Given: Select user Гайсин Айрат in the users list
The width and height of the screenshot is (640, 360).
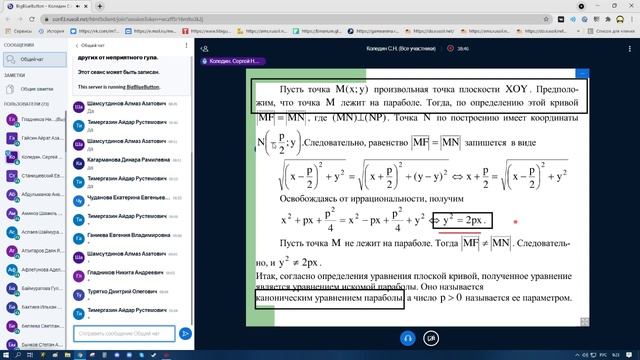Looking at the screenshot, I should 34,138.
